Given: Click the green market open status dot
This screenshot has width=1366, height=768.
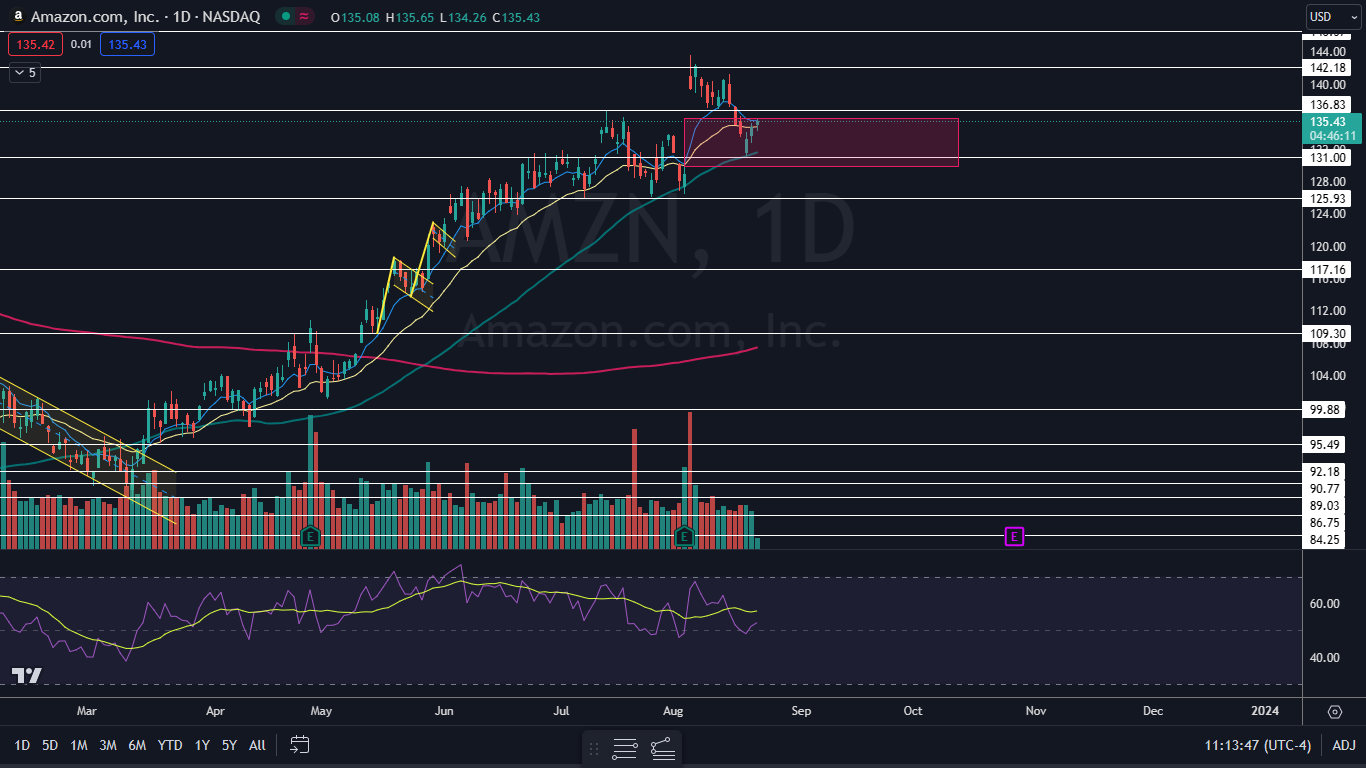Looking at the screenshot, I should pyautogui.click(x=287, y=16).
